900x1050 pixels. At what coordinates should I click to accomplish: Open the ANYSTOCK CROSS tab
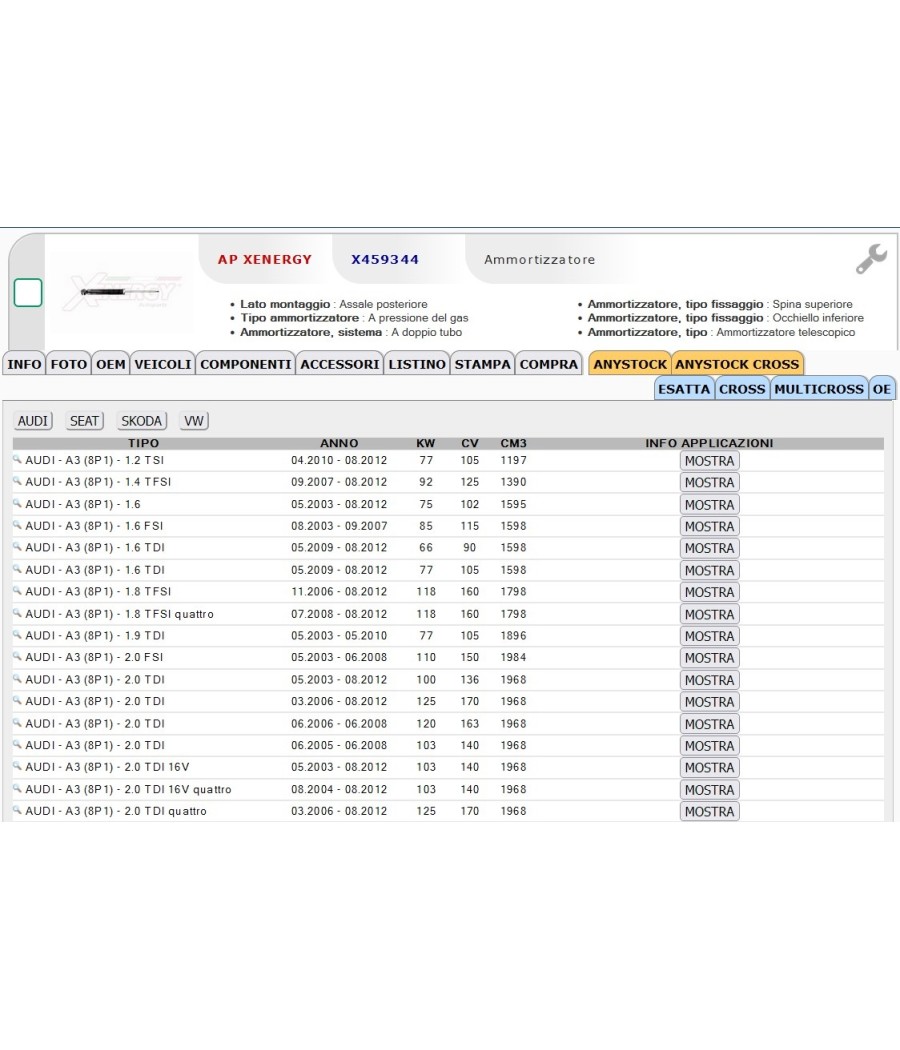click(x=737, y=364)
